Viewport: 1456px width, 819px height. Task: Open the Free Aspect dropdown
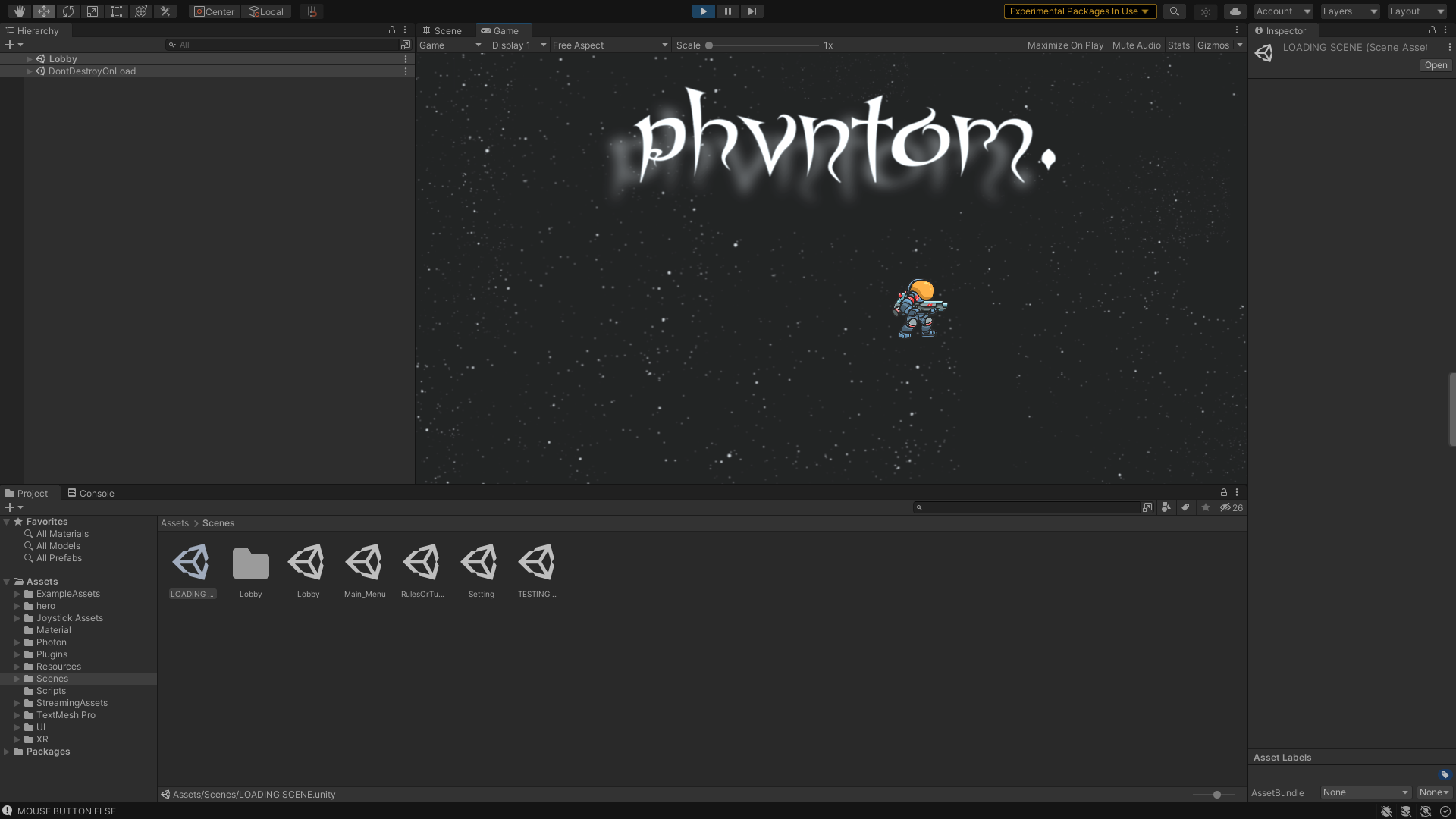610,45
